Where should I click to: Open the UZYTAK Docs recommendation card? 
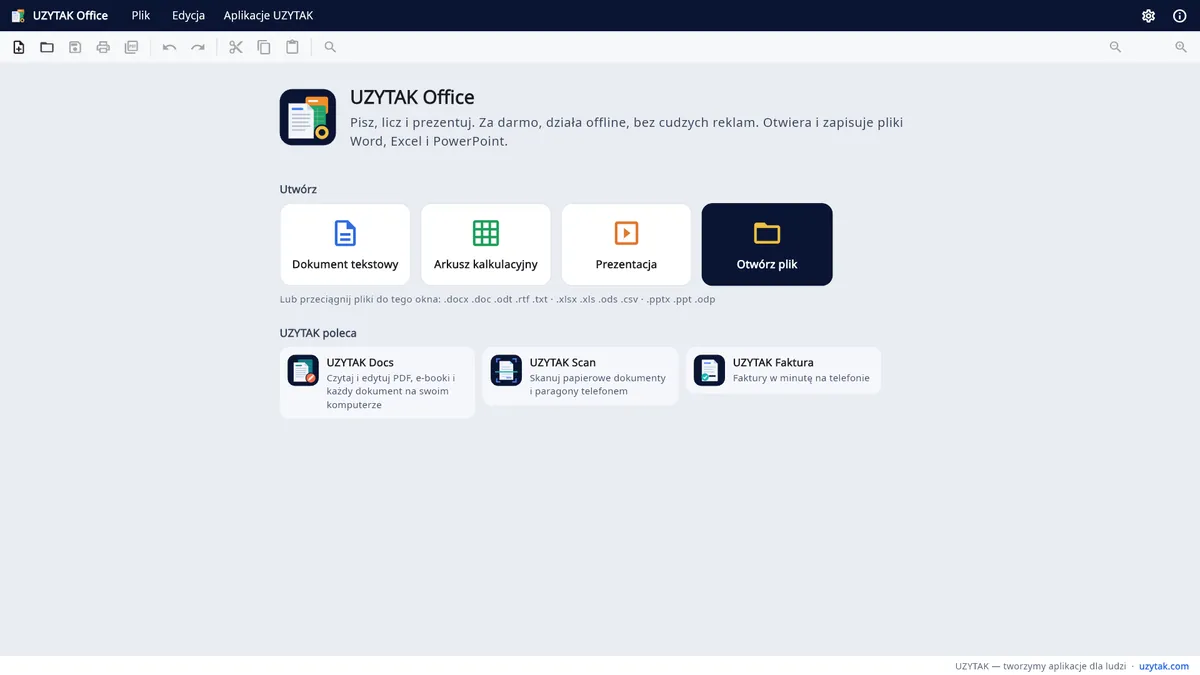[x=377, y=383]
